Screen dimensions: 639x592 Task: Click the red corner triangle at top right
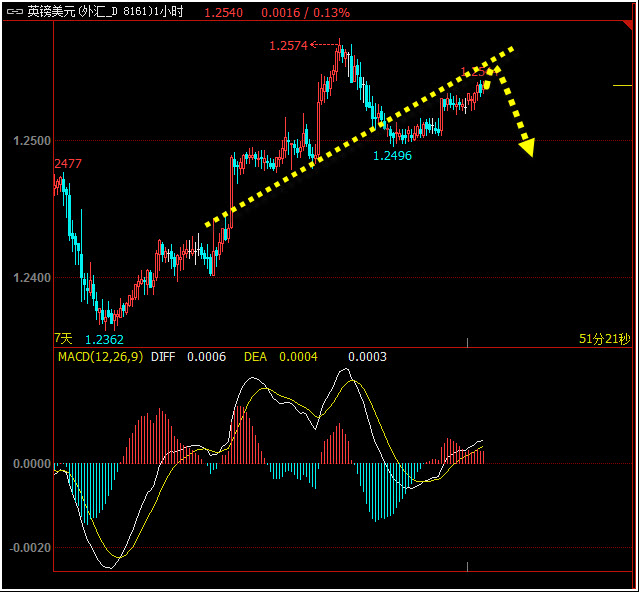pos(628,25)
